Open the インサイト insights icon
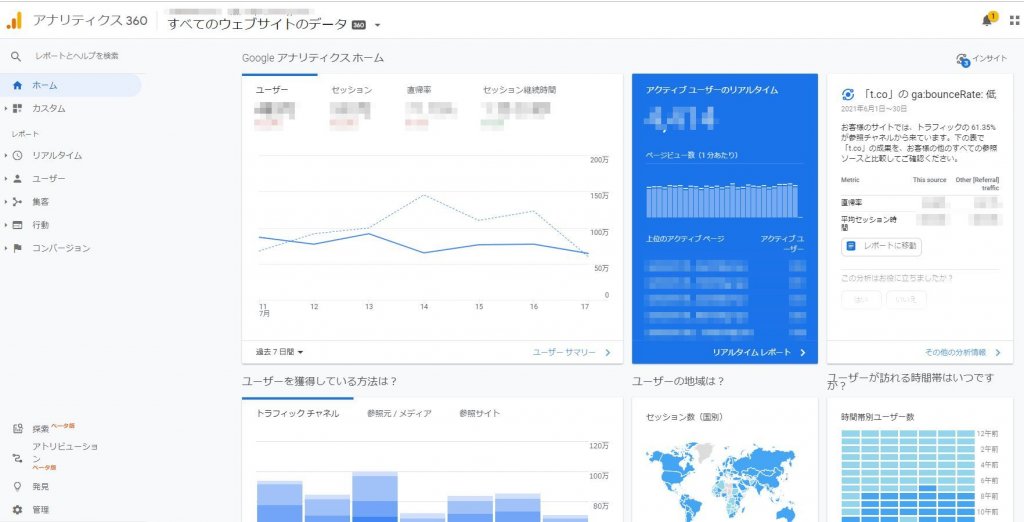1024x522 pixels. tap(962, 59)
